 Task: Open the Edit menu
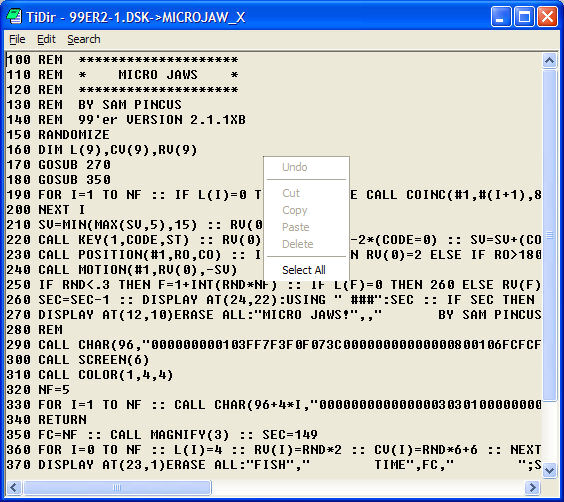(46, 39)
